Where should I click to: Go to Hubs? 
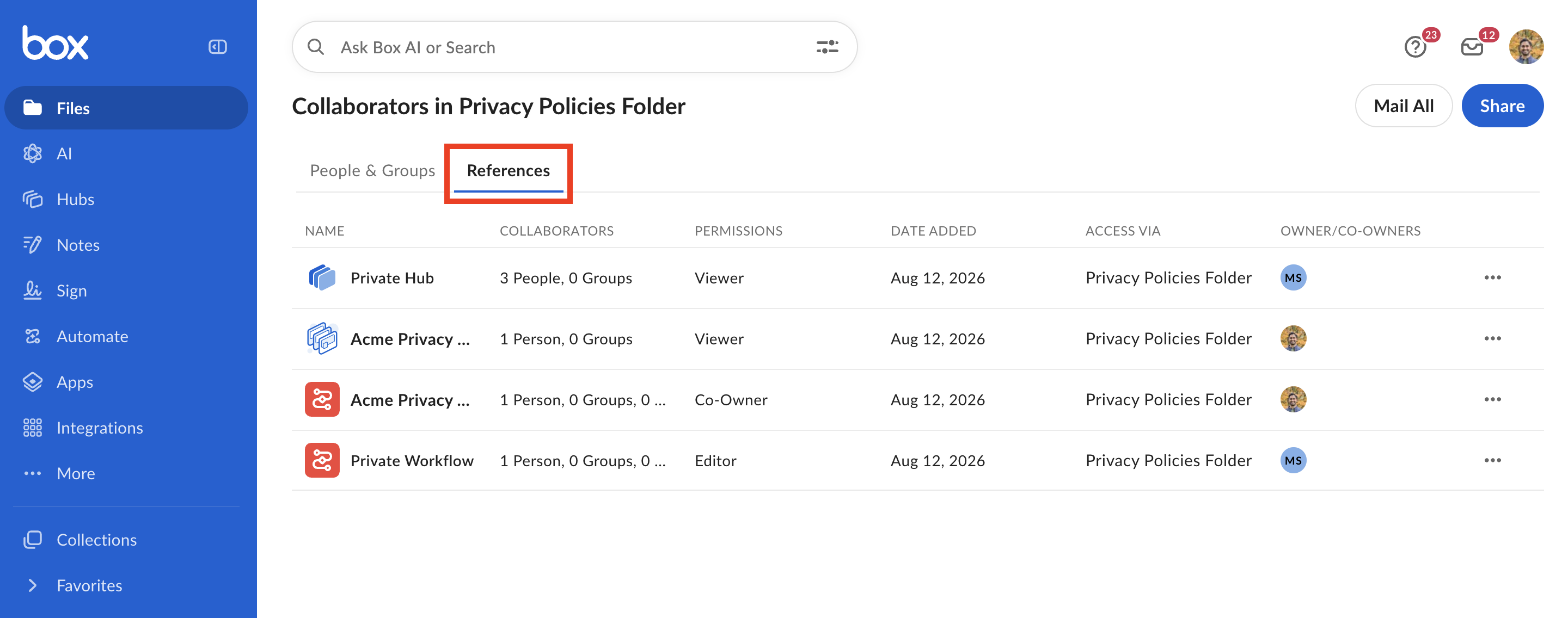pos(126,199)
